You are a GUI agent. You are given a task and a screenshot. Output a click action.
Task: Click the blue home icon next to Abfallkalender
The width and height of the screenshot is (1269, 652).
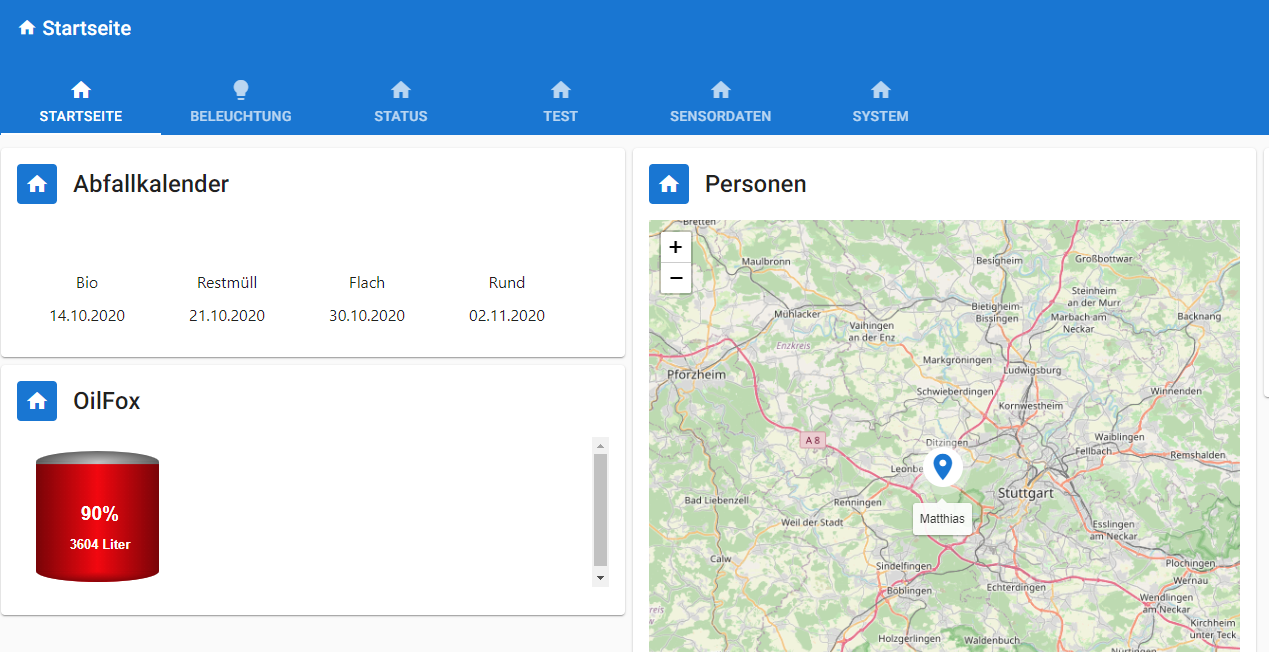pos(37,184)
